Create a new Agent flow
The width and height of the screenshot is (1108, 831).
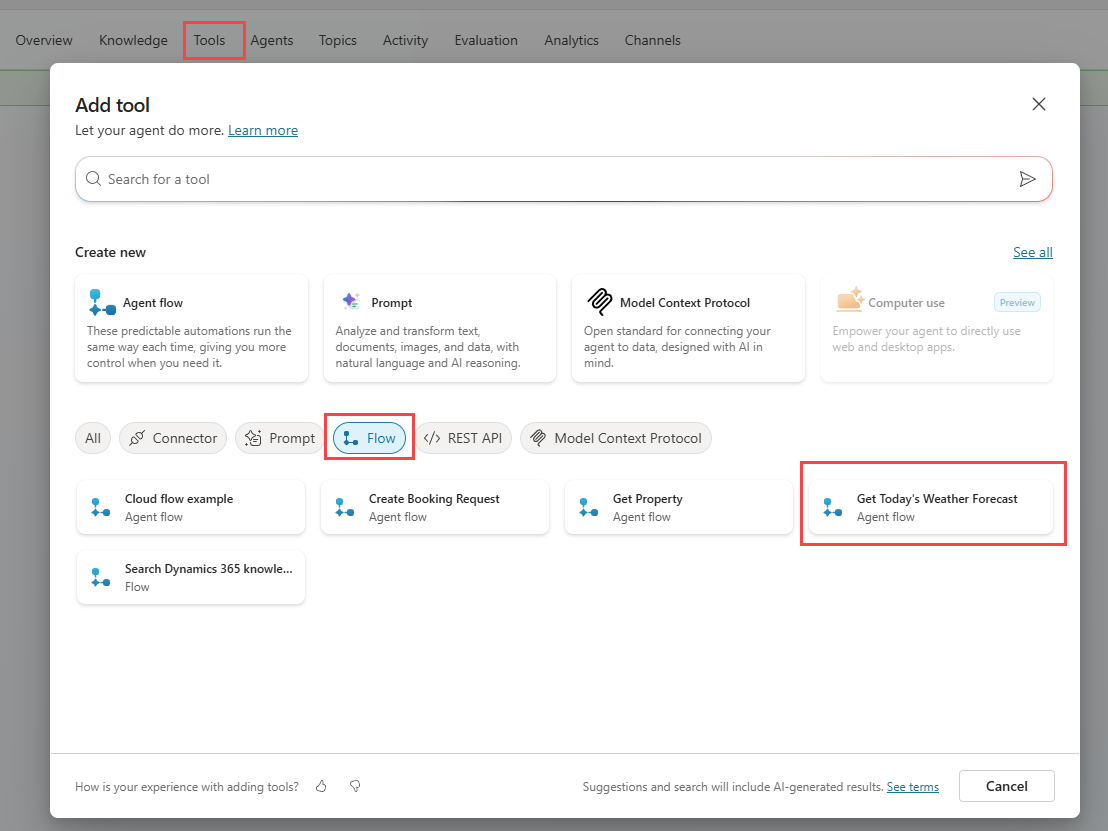click(191, 328)
